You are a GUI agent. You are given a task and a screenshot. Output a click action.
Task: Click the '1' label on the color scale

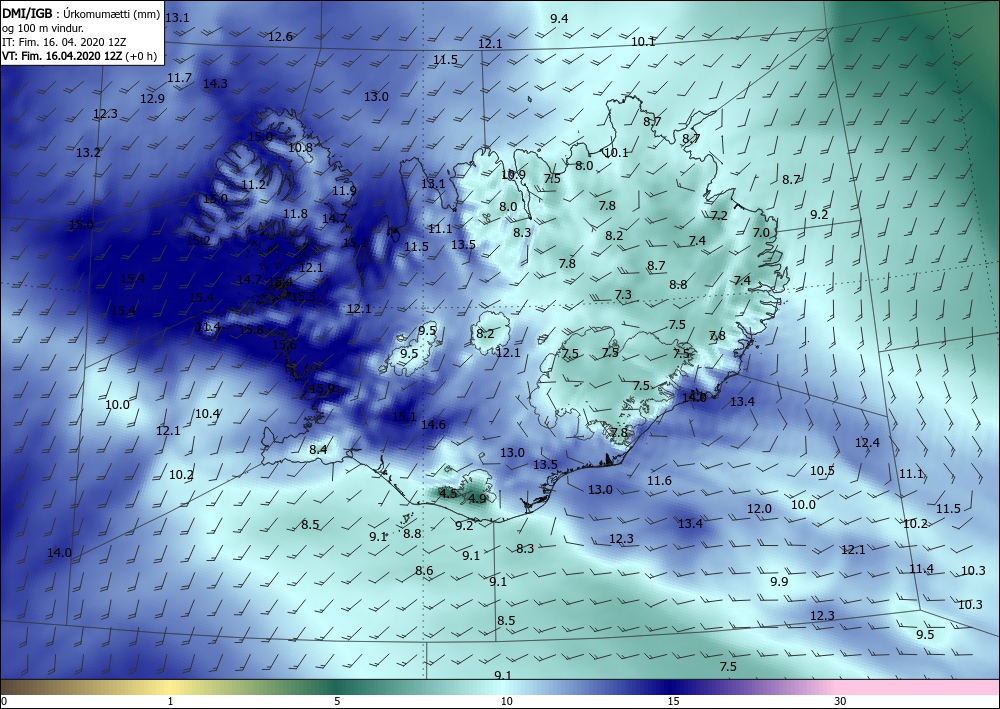tap(170, 702)
